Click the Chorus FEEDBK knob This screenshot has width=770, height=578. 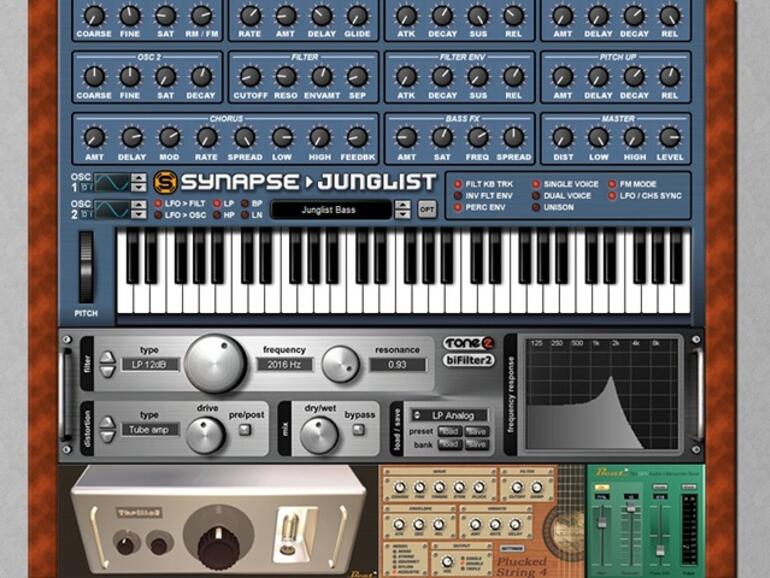[357, 138]
